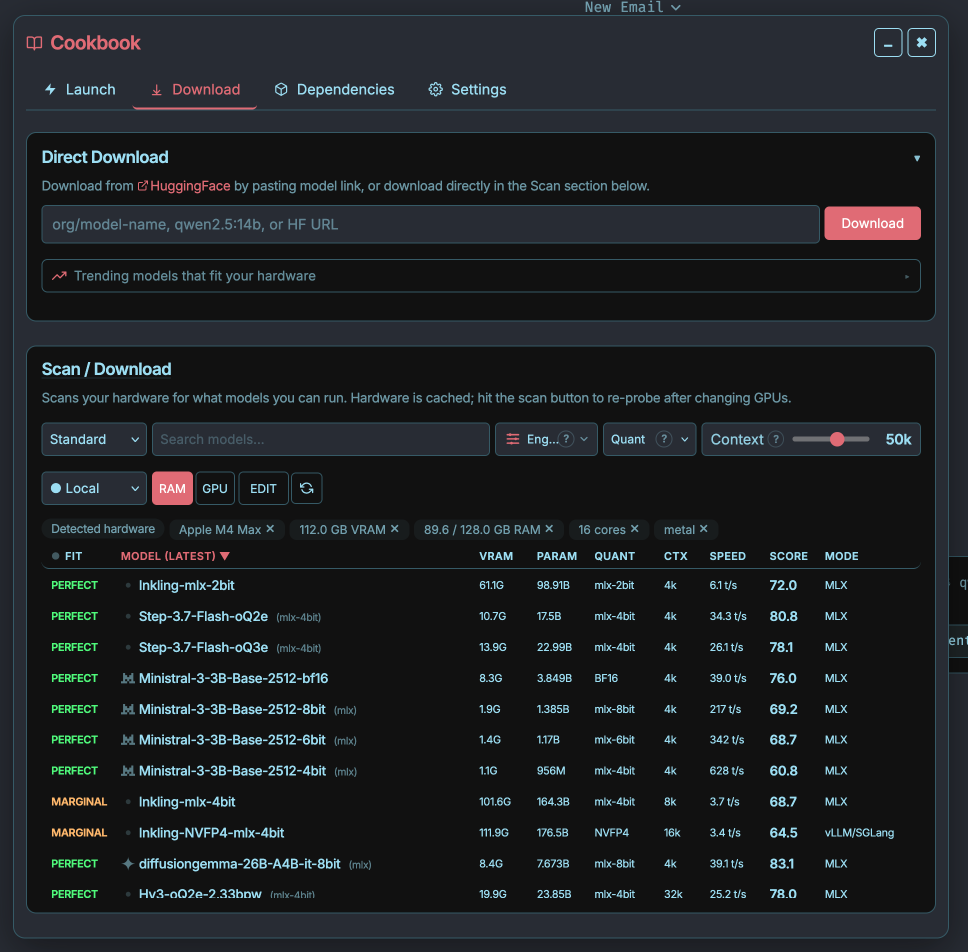
Task: Toggle the GPU filter button
Action: 215,488
